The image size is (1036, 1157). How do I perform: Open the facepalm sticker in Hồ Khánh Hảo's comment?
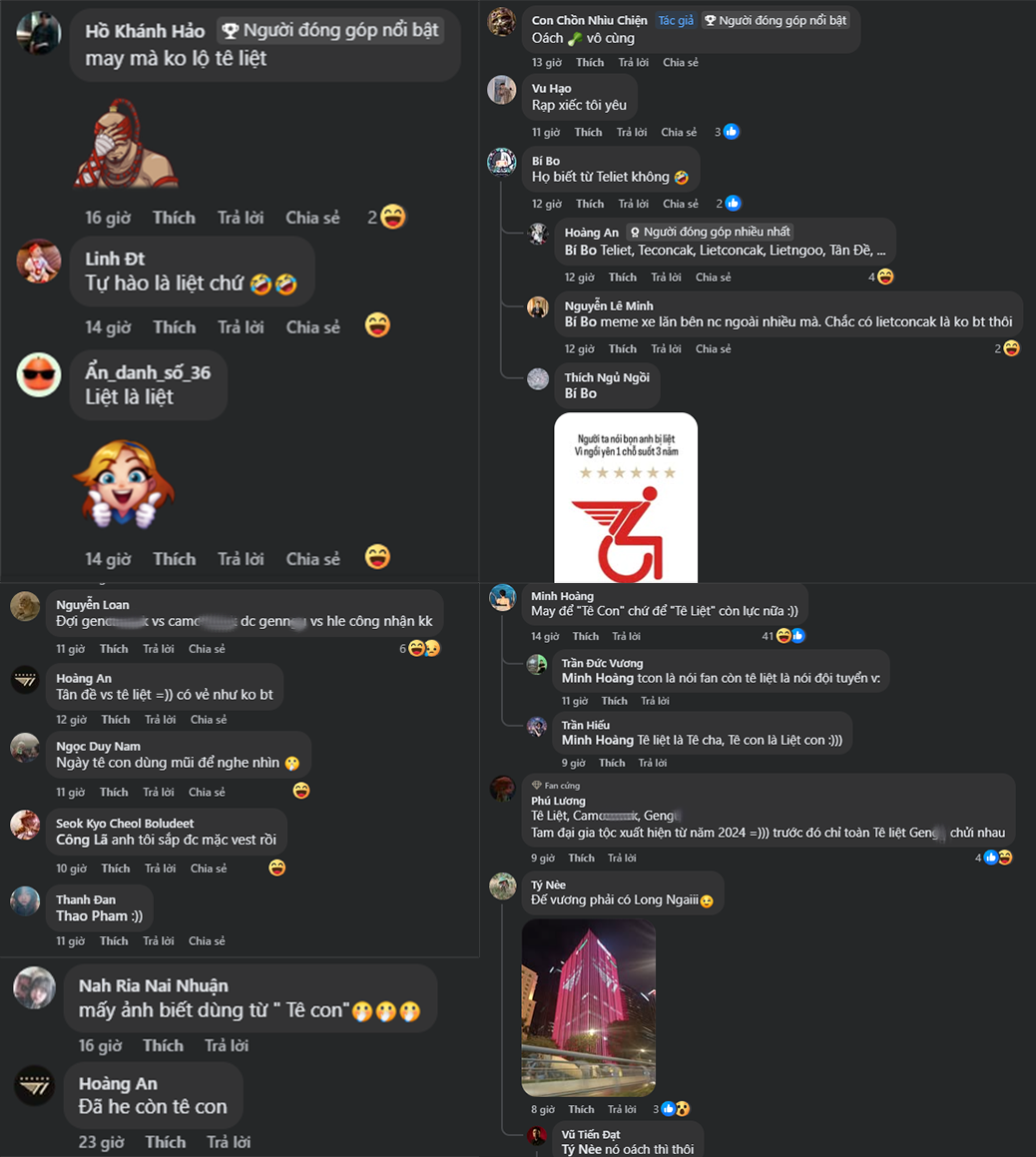[x=125, y=143]
